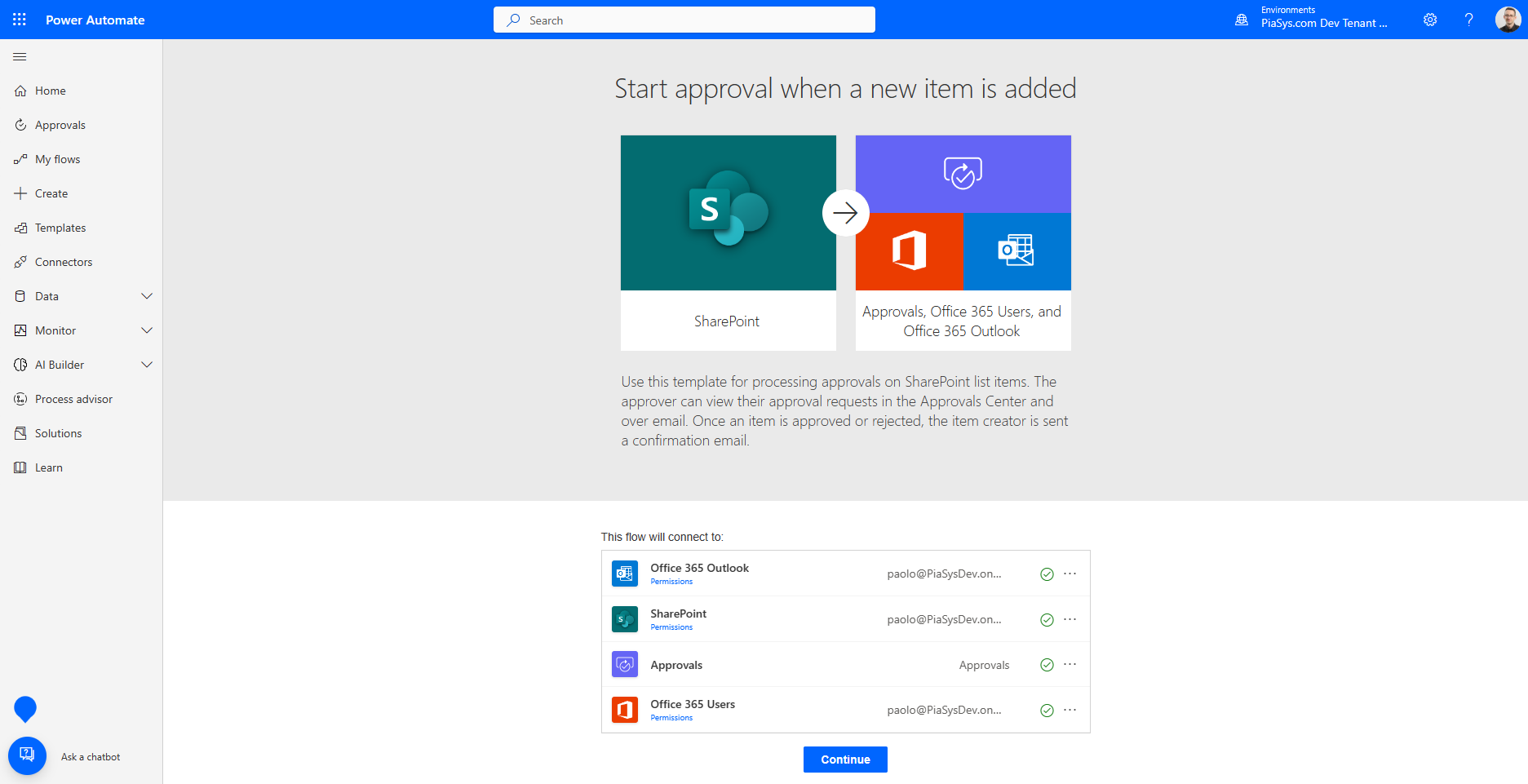Select the Approvals icon in the sidebar
This screenshot has width=1528, height=784.
pyautogui.click(x=20, y=124)
